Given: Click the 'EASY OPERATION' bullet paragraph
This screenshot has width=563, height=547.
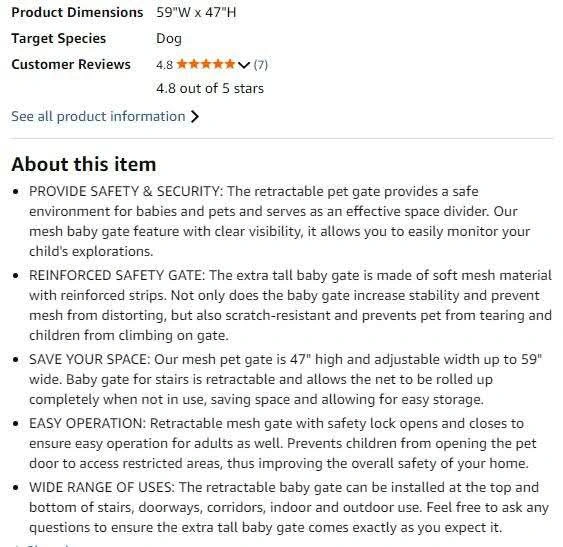Looking at the screenshot, I should coord(283,443).
